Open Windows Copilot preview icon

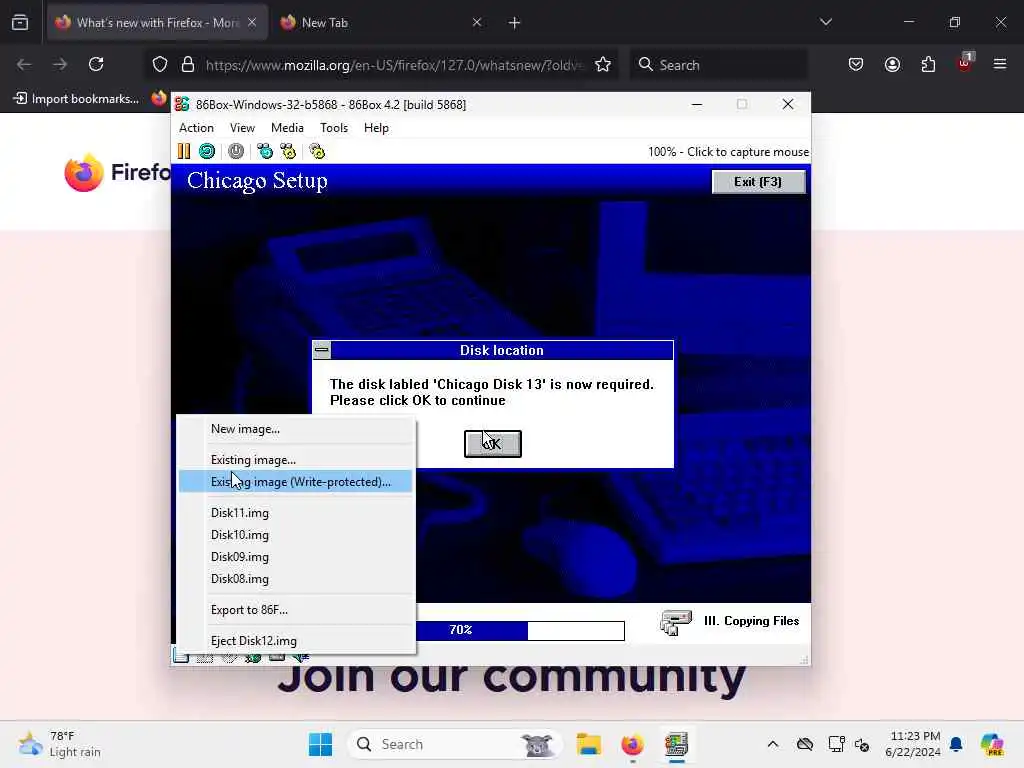(x=992, y=744)
